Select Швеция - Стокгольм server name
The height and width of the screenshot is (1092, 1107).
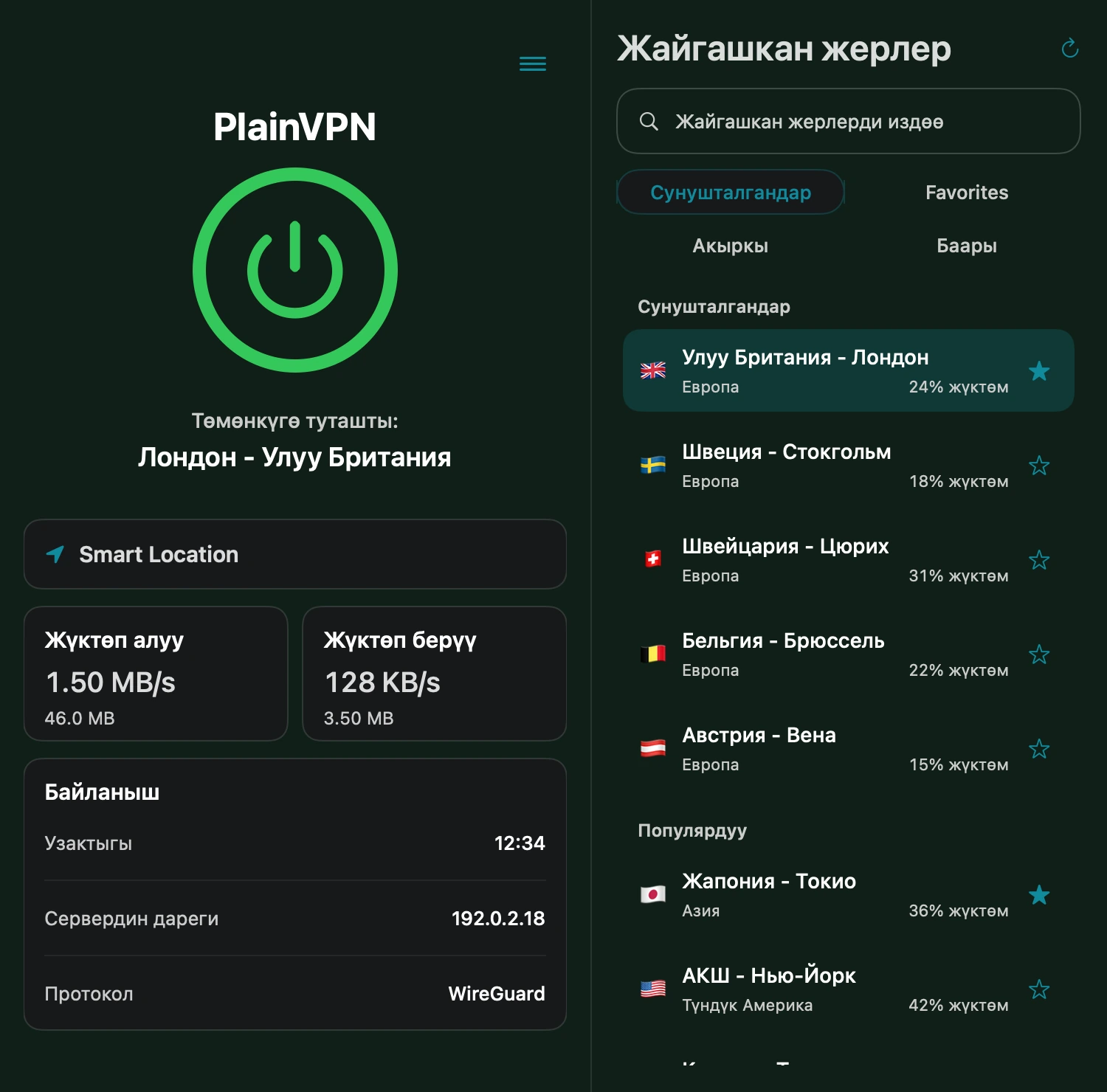tap(787, 452)
